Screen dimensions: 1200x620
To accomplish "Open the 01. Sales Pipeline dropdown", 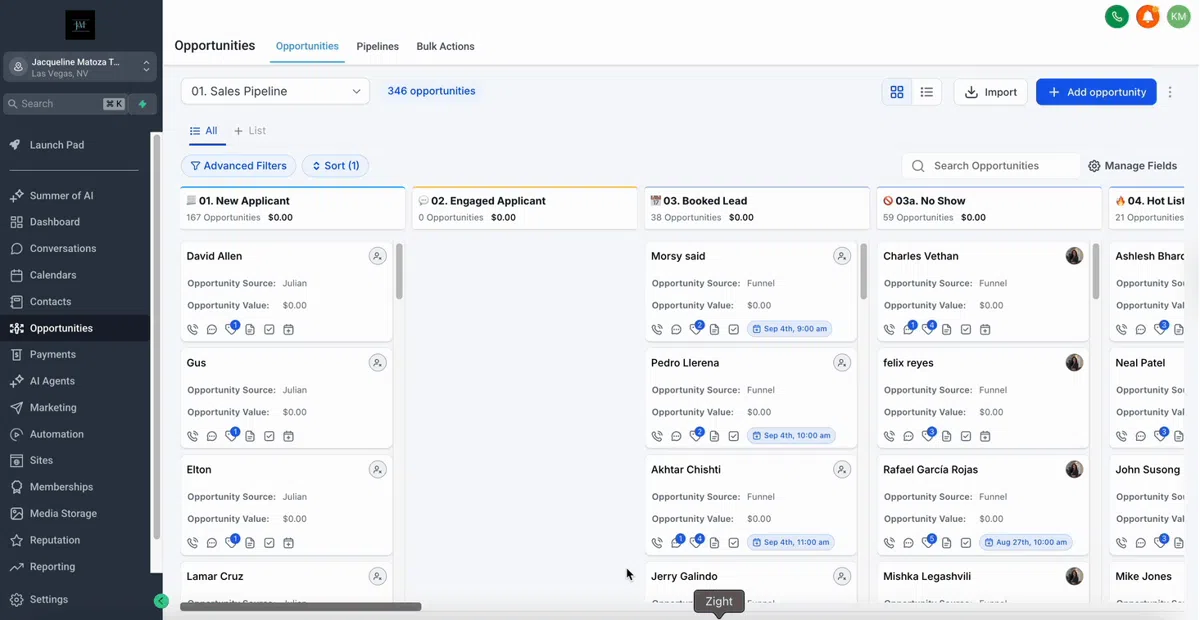I will coord(275,91).
